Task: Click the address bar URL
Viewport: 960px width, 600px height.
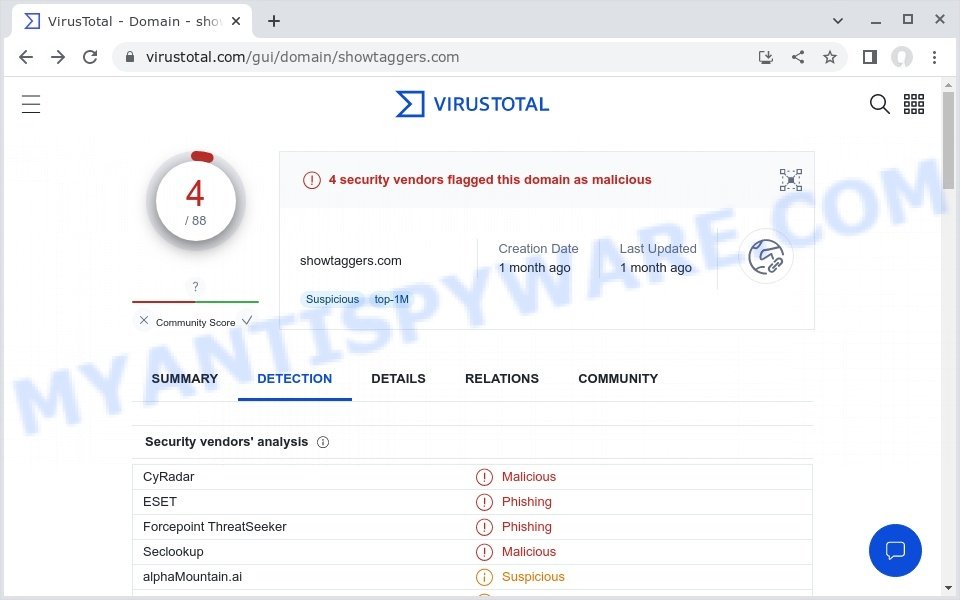Action: pos(302,57)
